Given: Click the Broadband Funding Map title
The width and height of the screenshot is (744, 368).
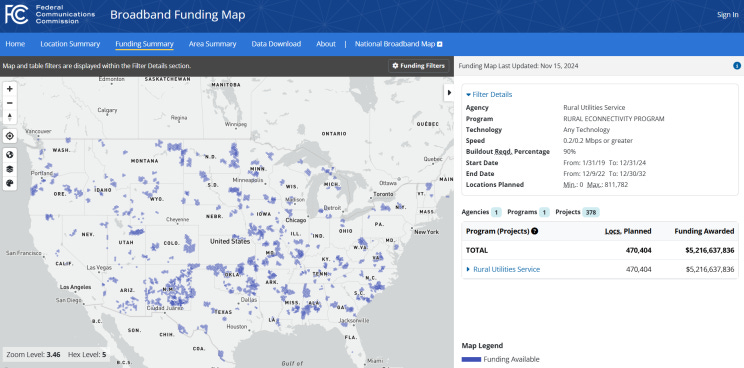Looking at the screenshot, I should click(177, 15).
